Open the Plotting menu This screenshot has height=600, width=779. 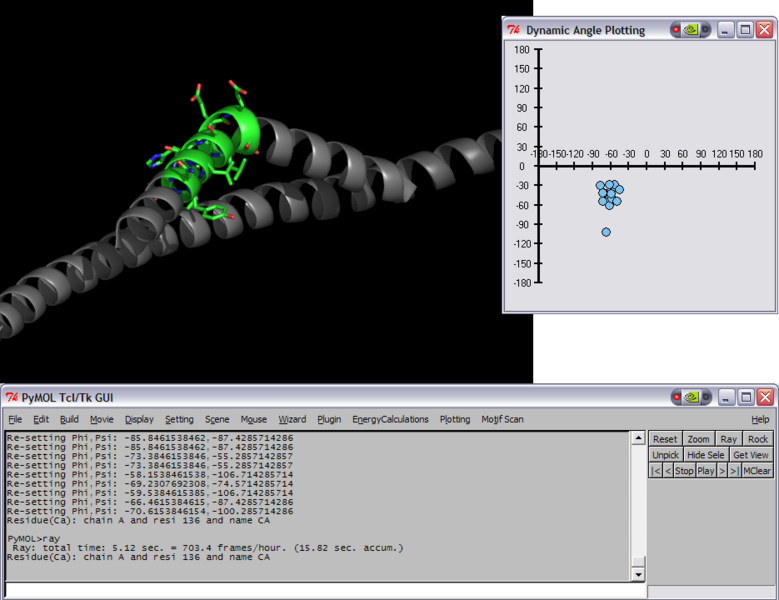pos(454,419)
